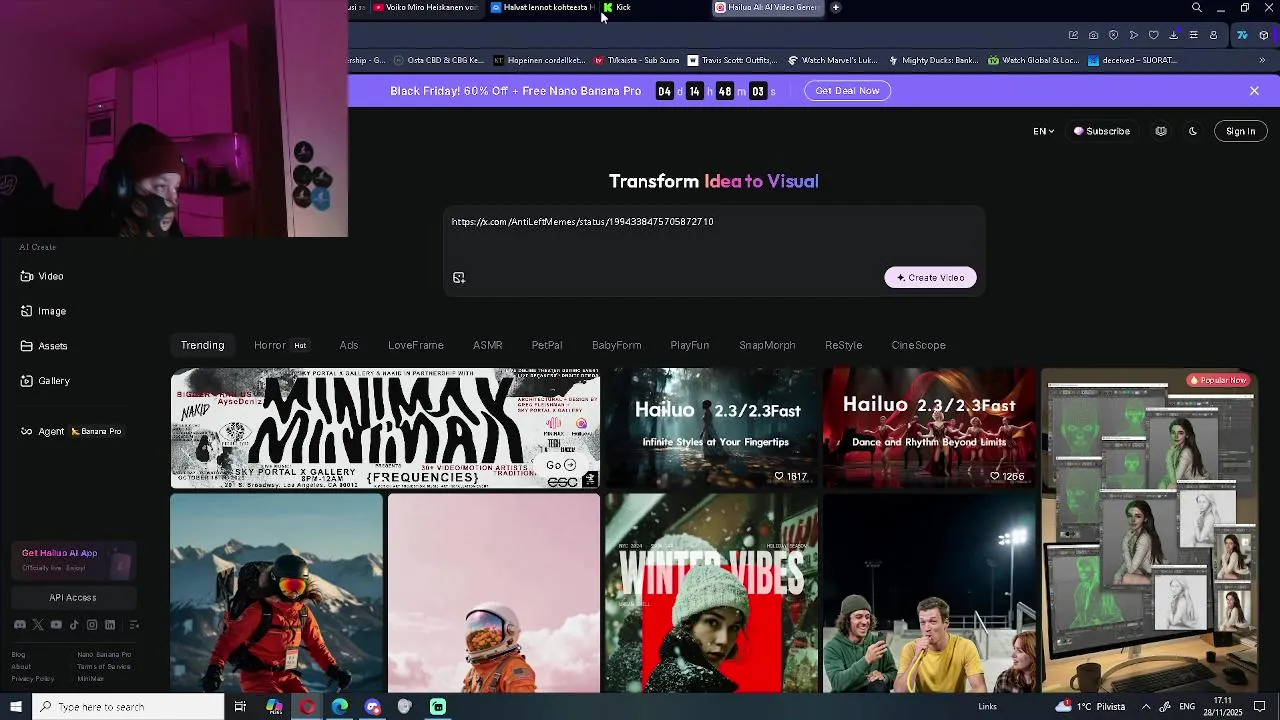Open Assets in the sidebar

point(44,346)
